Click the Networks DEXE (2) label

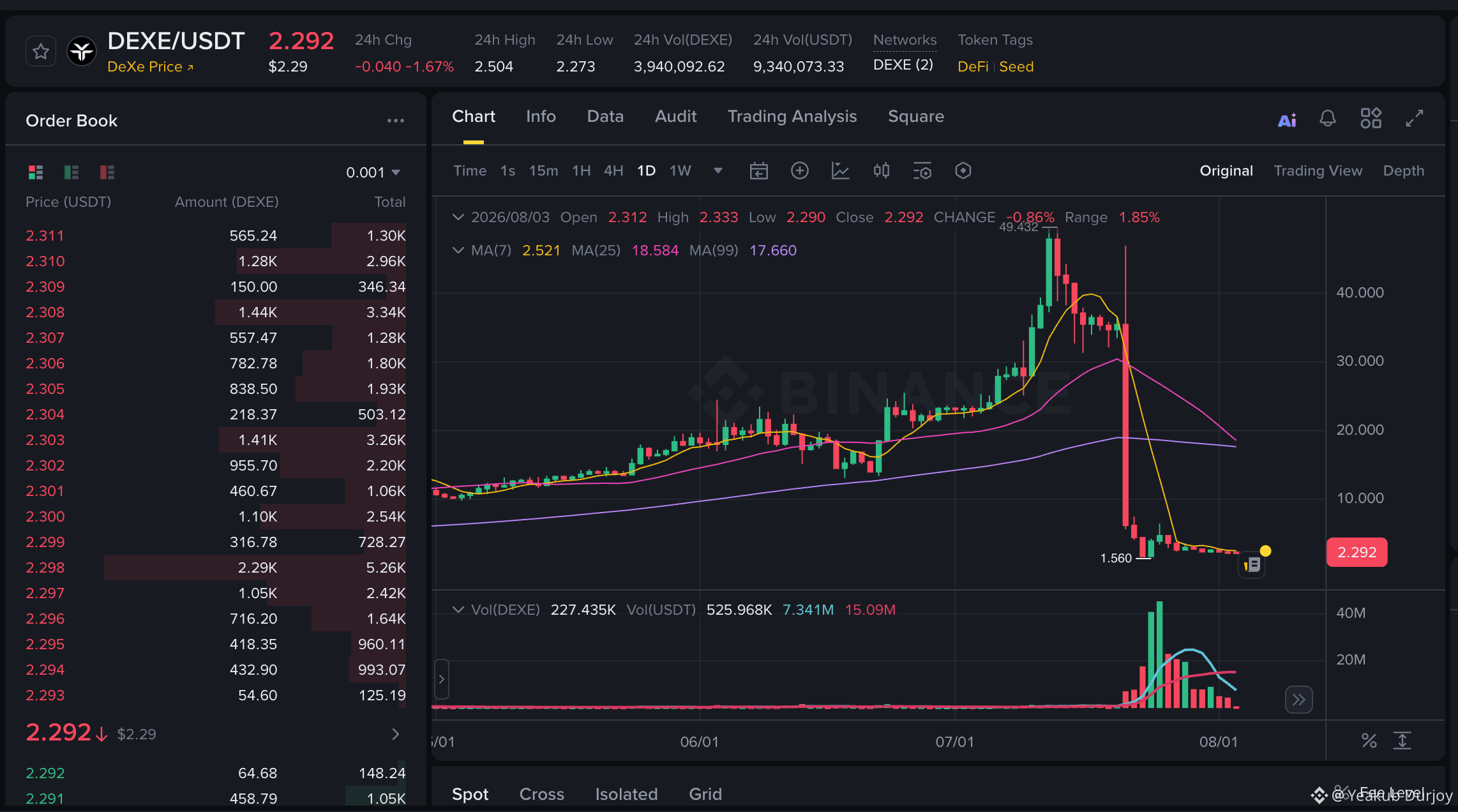903,64
